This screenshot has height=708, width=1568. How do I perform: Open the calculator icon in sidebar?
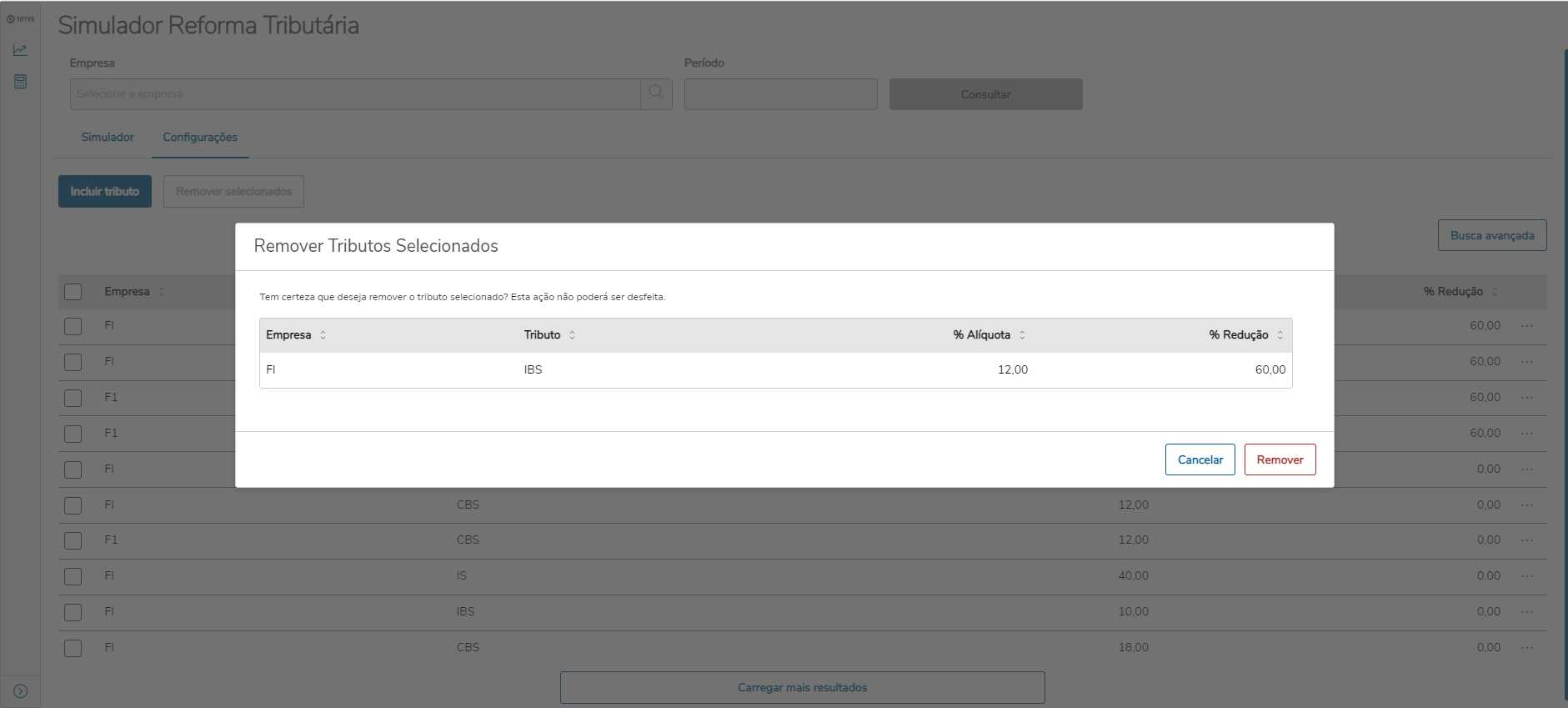[x=20, y=82]
